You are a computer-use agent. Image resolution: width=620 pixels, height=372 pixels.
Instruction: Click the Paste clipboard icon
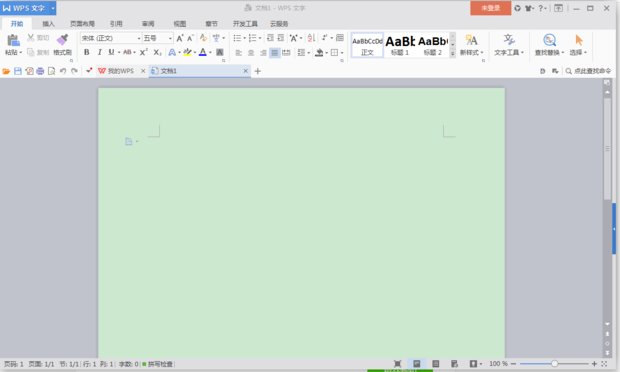point(13,40)
